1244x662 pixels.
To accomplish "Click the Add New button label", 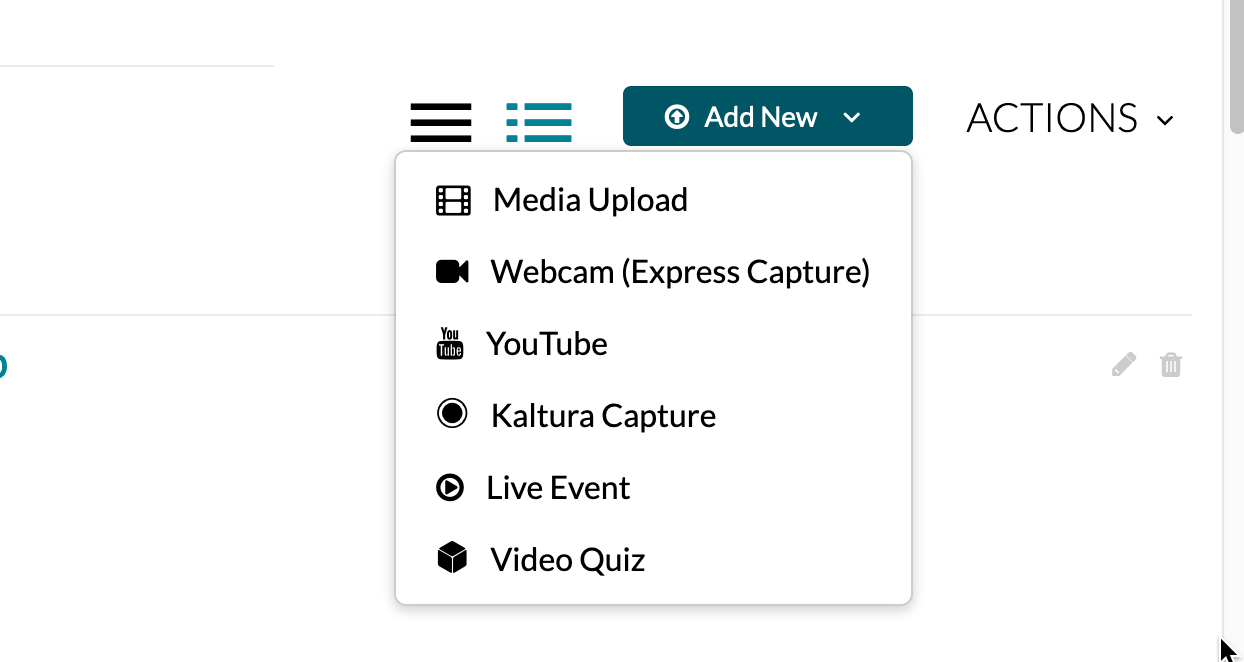I will (760, 117).
